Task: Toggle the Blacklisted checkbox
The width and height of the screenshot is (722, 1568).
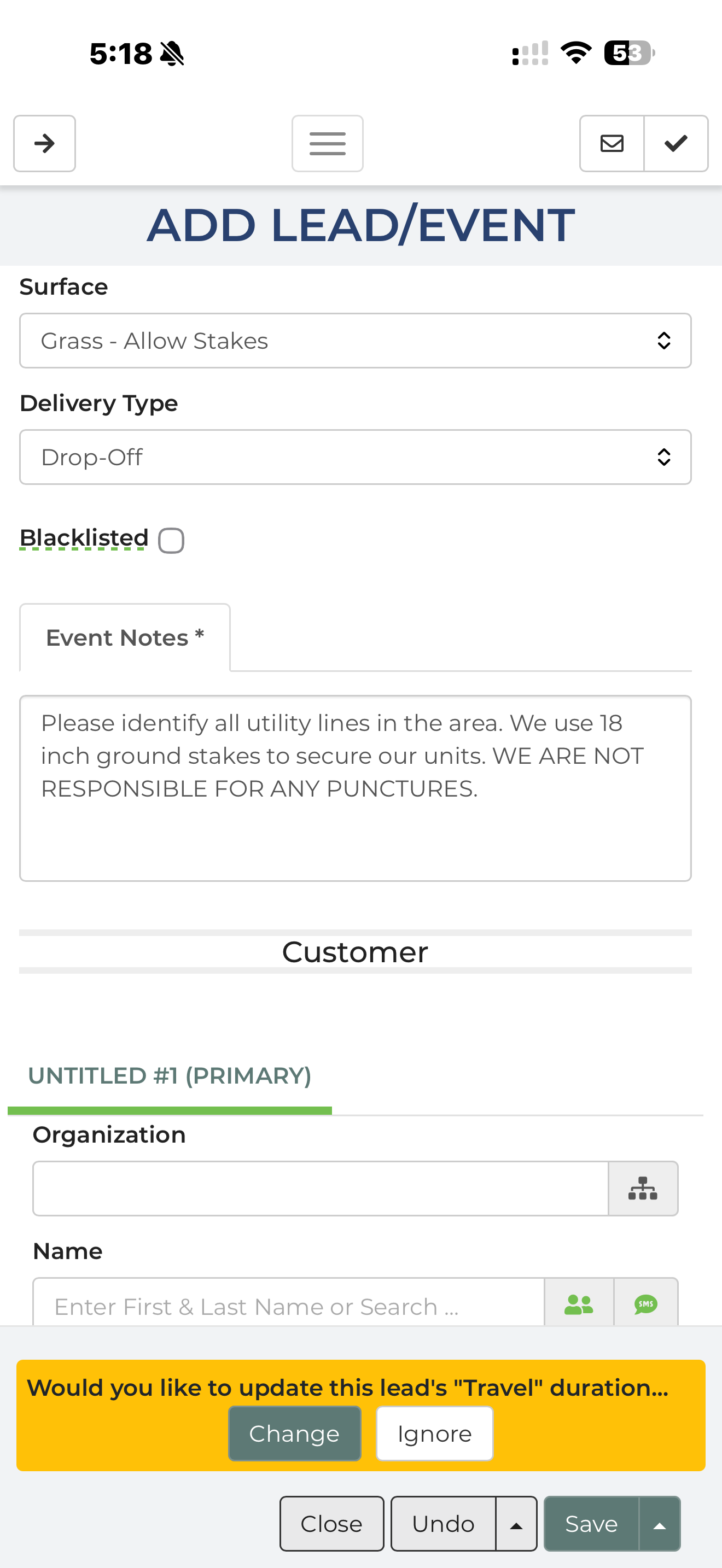Action: point(171,540)
